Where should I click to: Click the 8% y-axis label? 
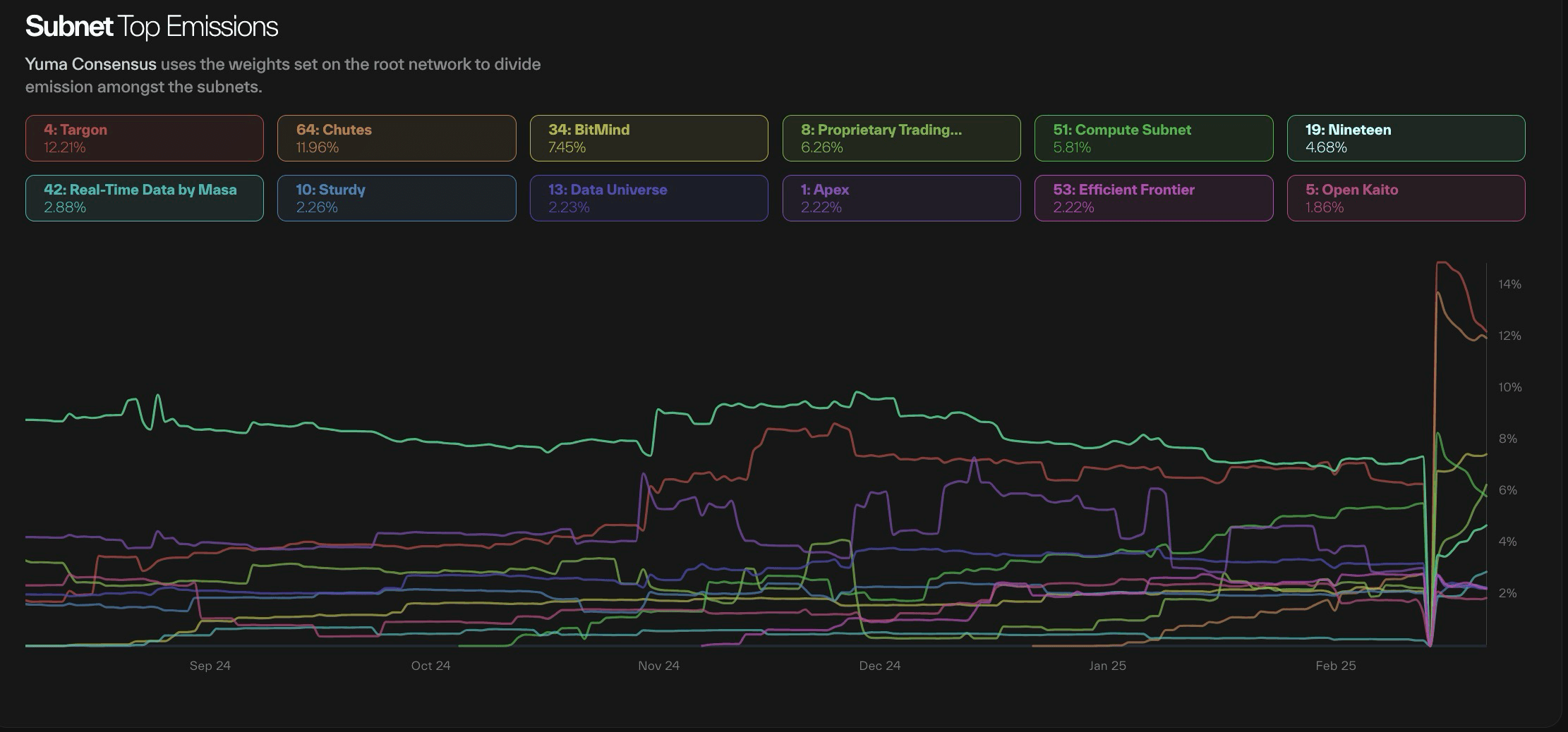1508,439
